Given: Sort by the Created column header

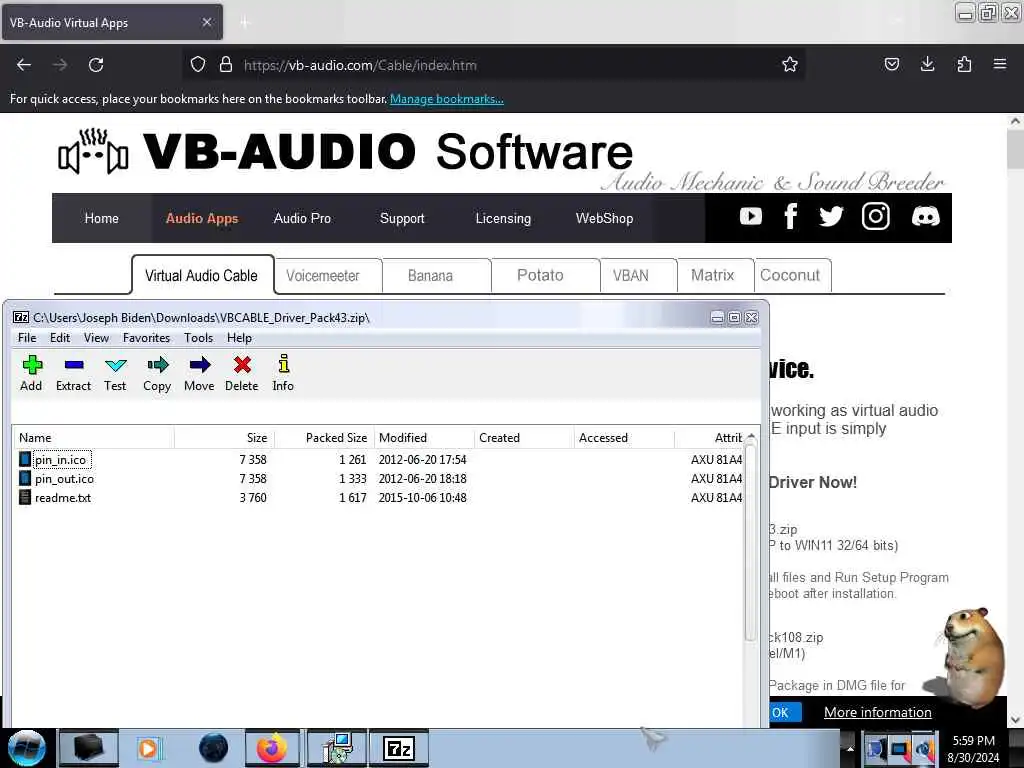Looking at the screenshot, I should (x=524, y=438).
